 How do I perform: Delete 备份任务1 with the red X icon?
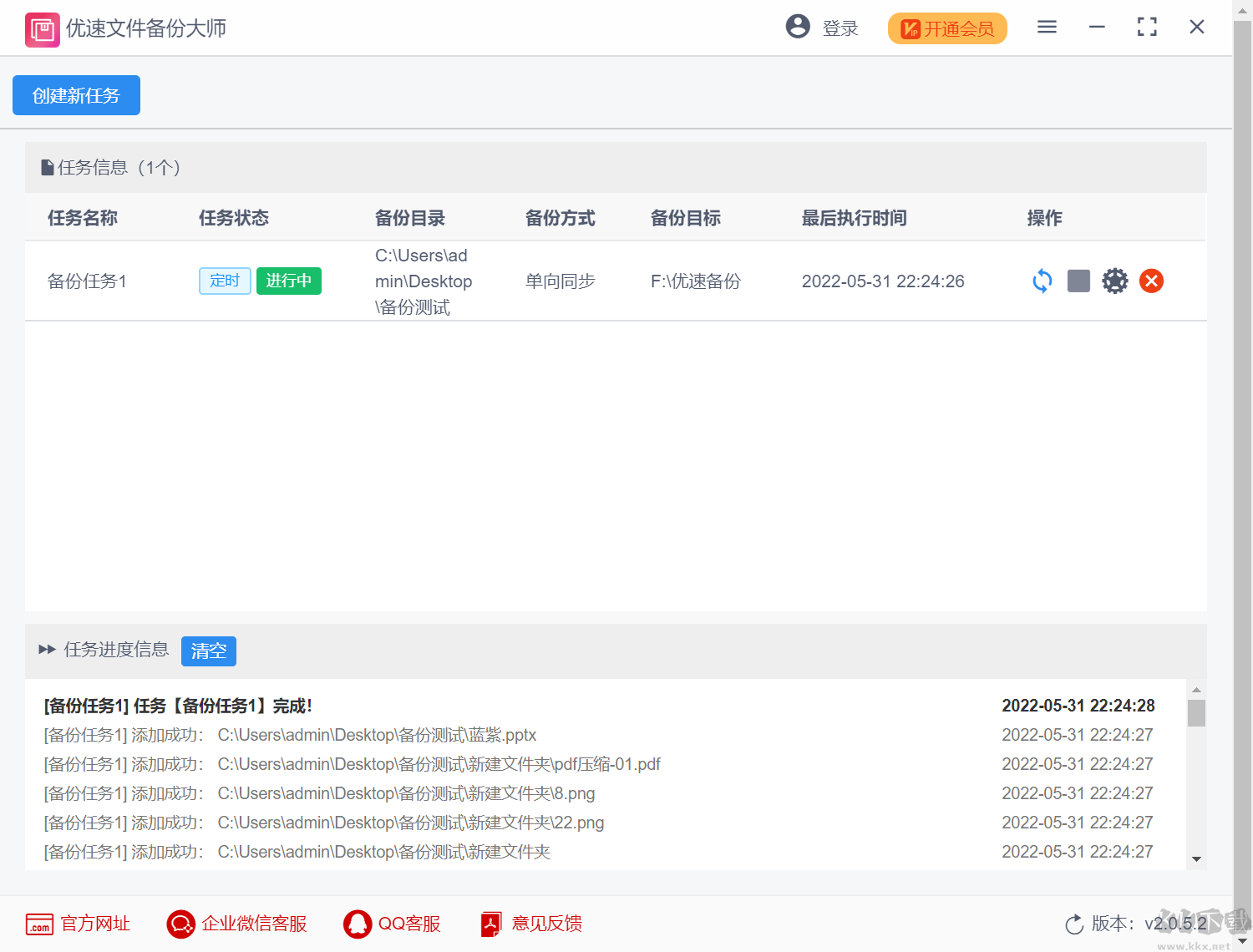pyautogui.click(x=1151, y=281)
